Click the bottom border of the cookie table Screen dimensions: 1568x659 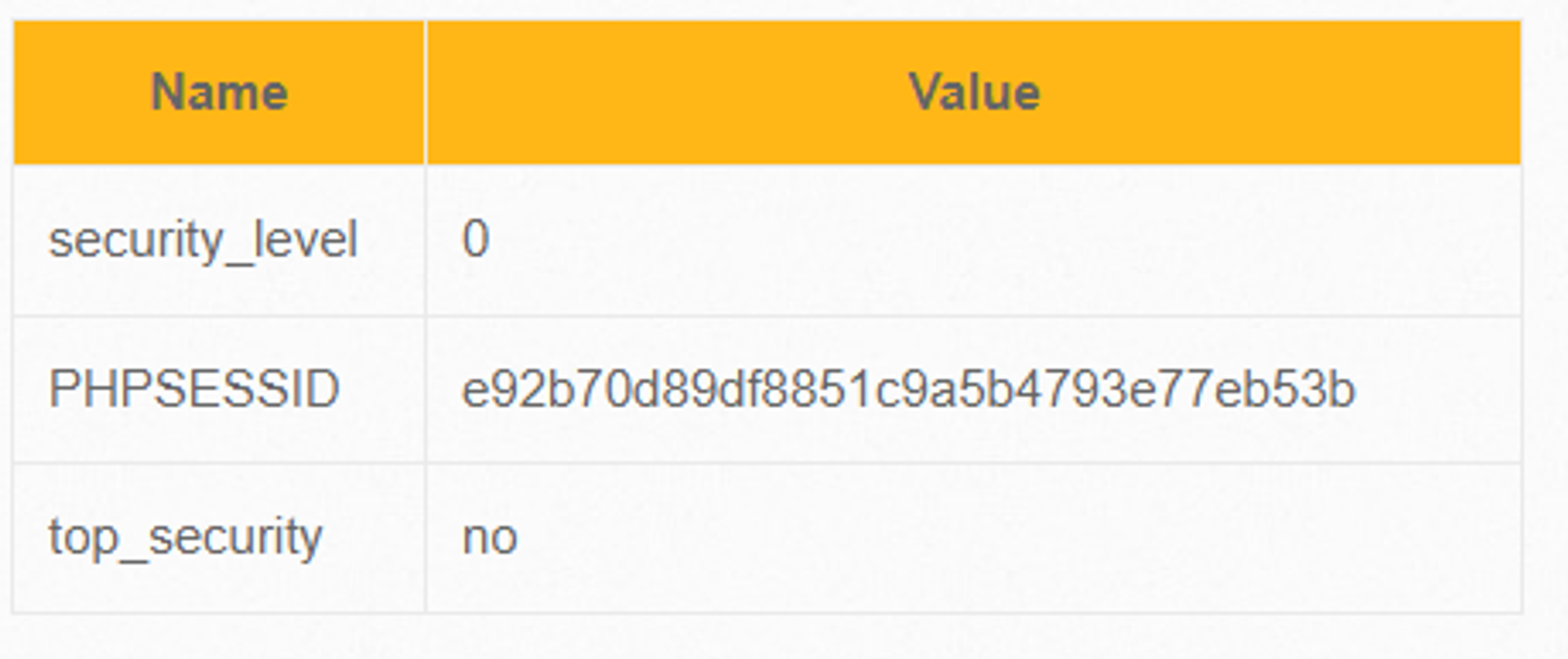pyautogui.click(x=767, y=613)
